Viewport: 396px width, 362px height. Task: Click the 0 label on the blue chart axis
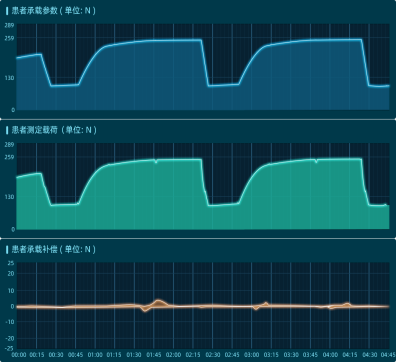[13, 110]
